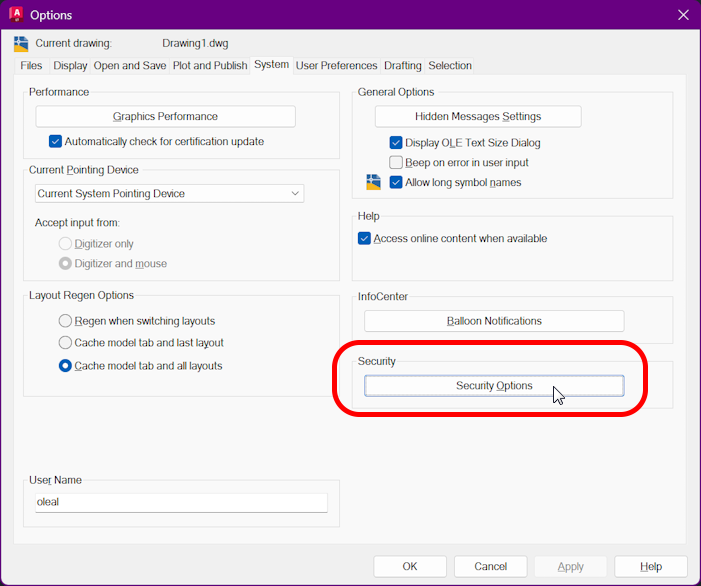Click the AutoCAD logo in title bar
The height and width of the screenshot is (586, 701).
(x=16, y=15)
